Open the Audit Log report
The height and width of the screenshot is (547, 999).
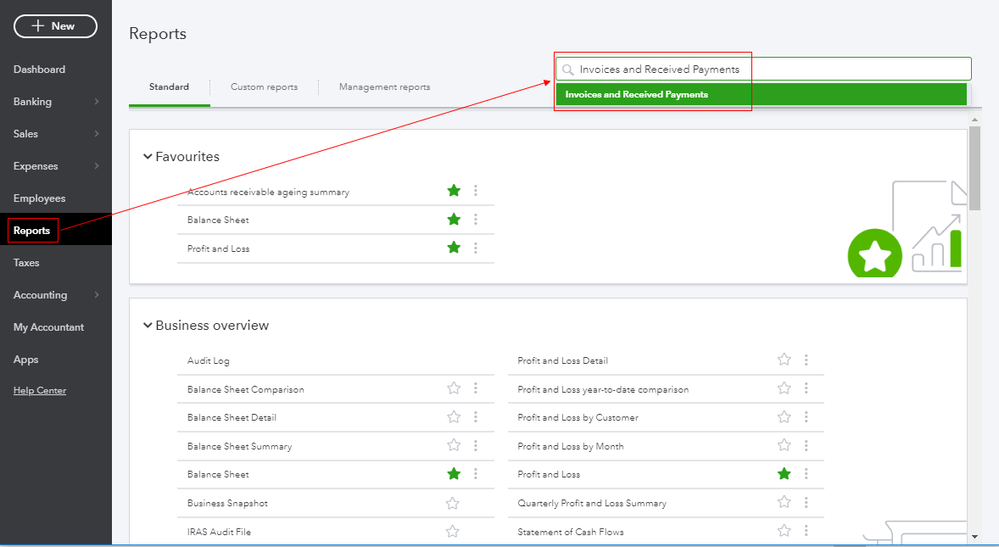tap(208, 361)
